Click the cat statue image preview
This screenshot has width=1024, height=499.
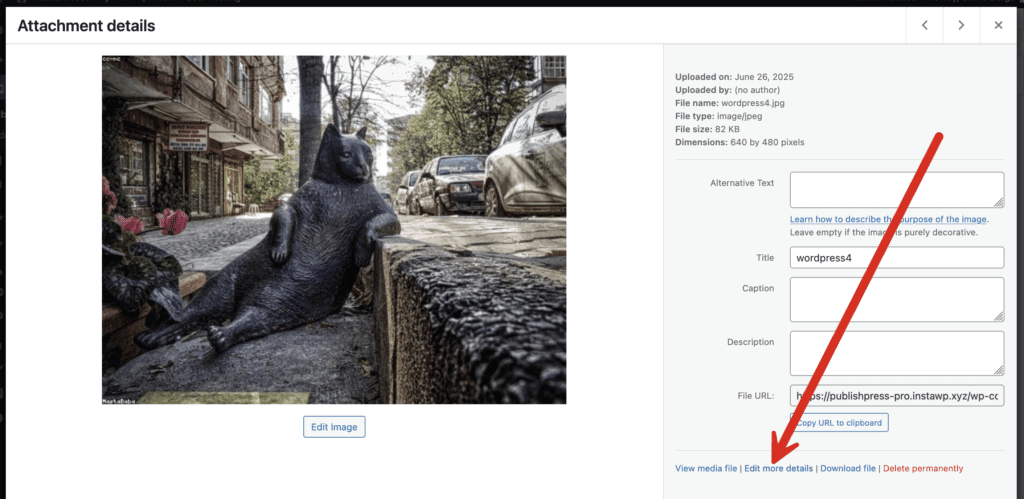tap(334, 230)
